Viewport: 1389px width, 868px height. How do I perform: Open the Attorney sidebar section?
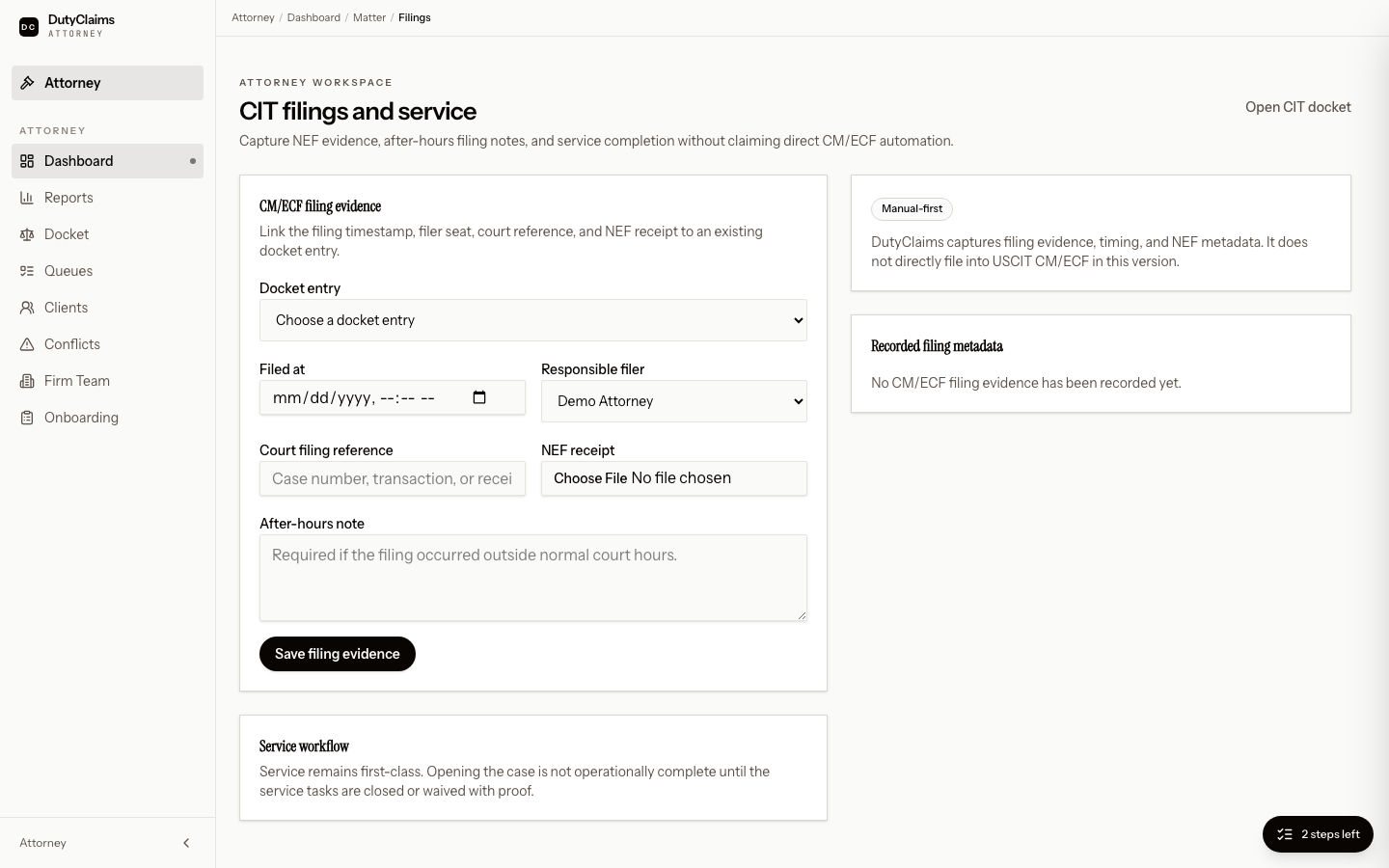coord(107,83)
